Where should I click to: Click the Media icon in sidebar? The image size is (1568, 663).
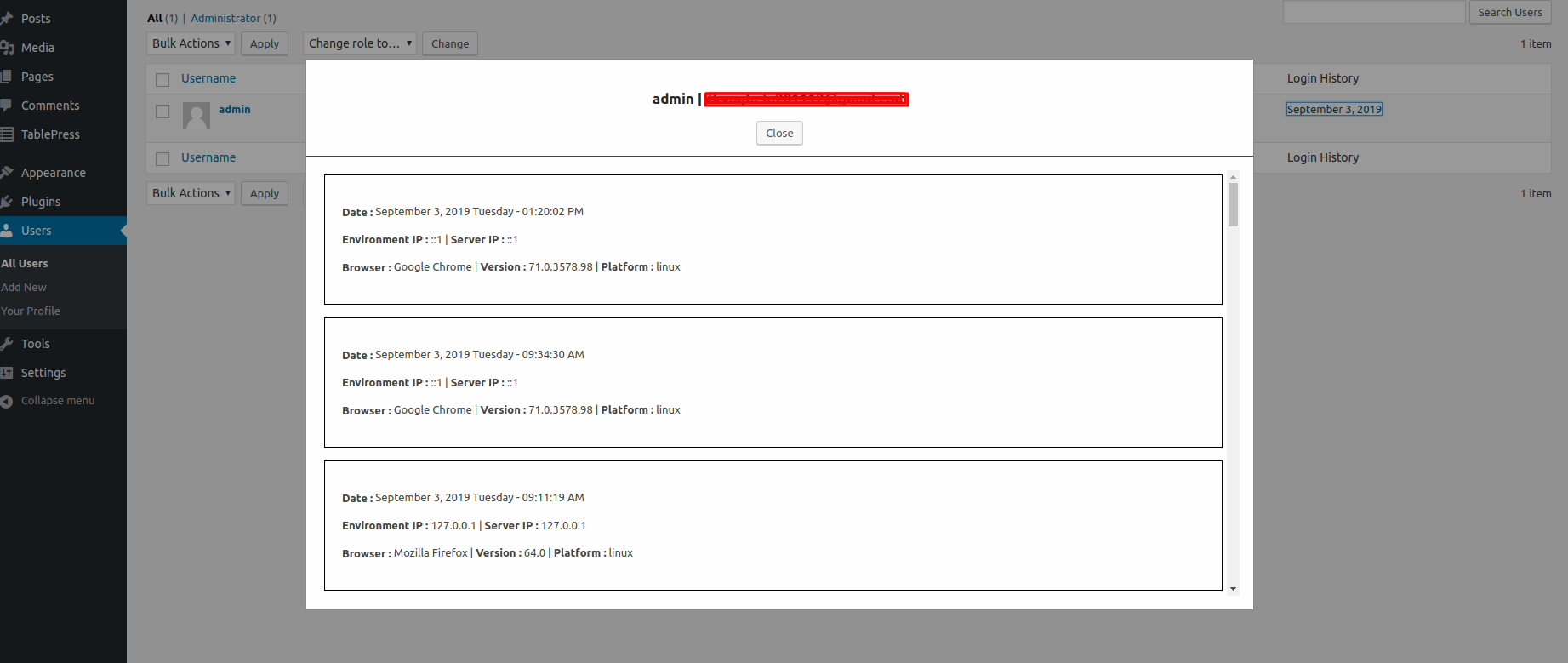coord(7,48)
